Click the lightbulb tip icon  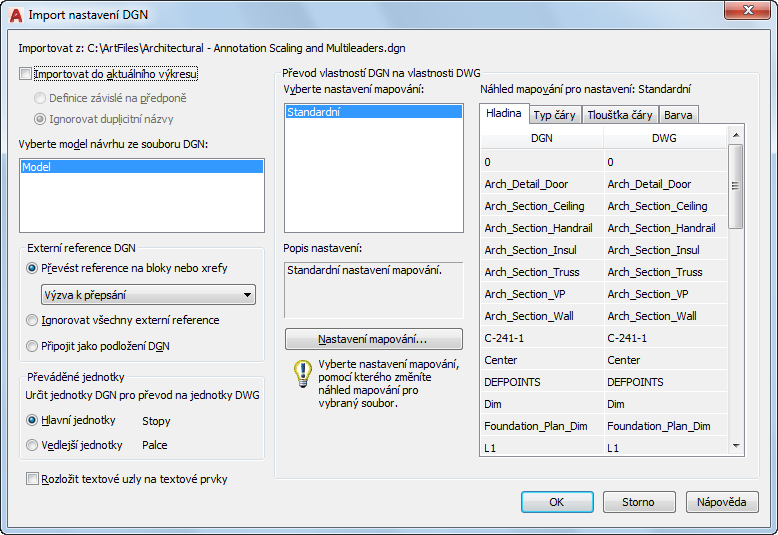click(x=302, y=373)
